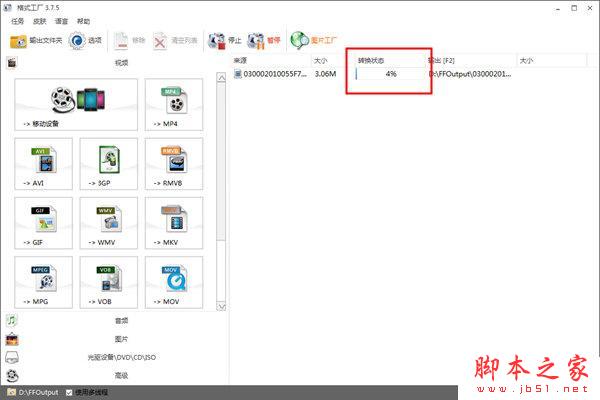Expand the Advanced (高级) category
The image size is (600, 400).
[120, 375]
